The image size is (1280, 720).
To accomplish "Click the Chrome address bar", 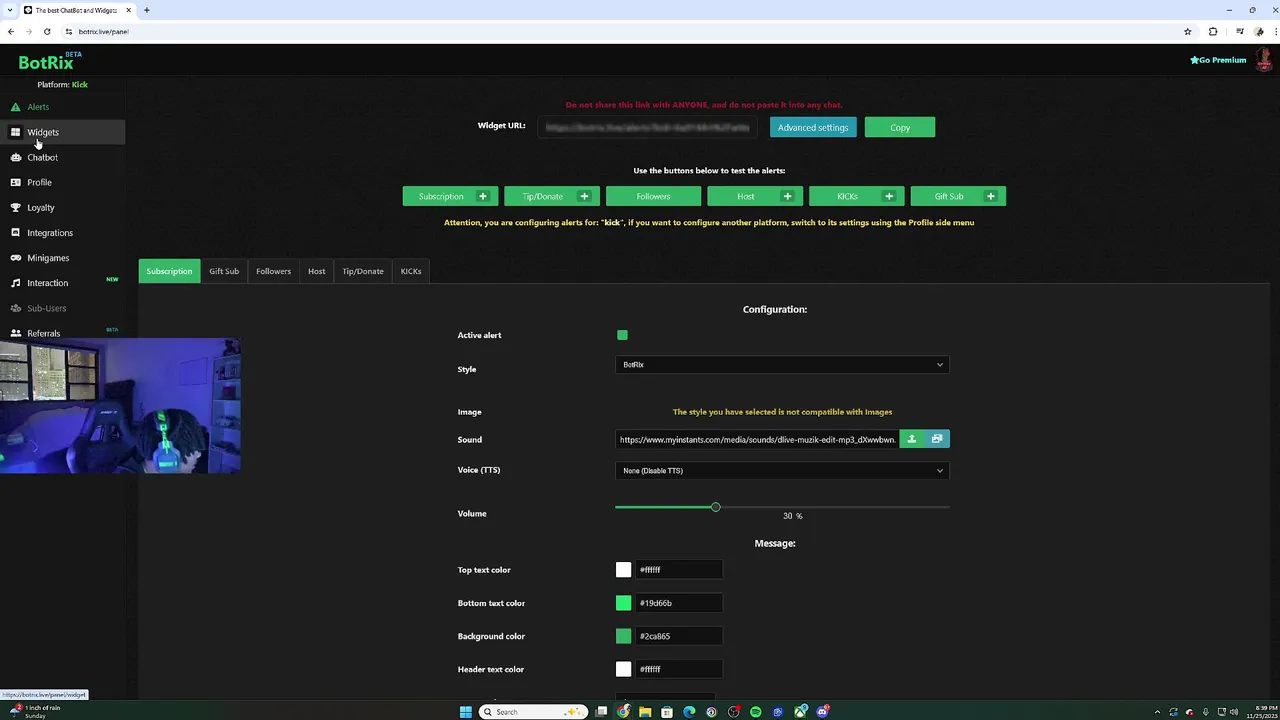I will pos(620,31).
